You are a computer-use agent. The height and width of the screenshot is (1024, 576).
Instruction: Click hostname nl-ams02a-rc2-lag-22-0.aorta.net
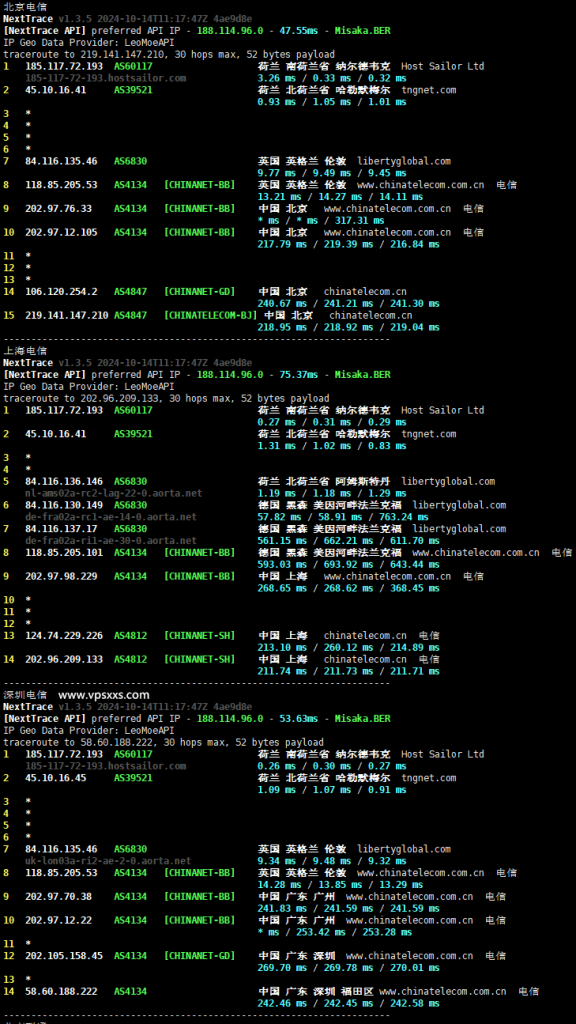point(114,493)
